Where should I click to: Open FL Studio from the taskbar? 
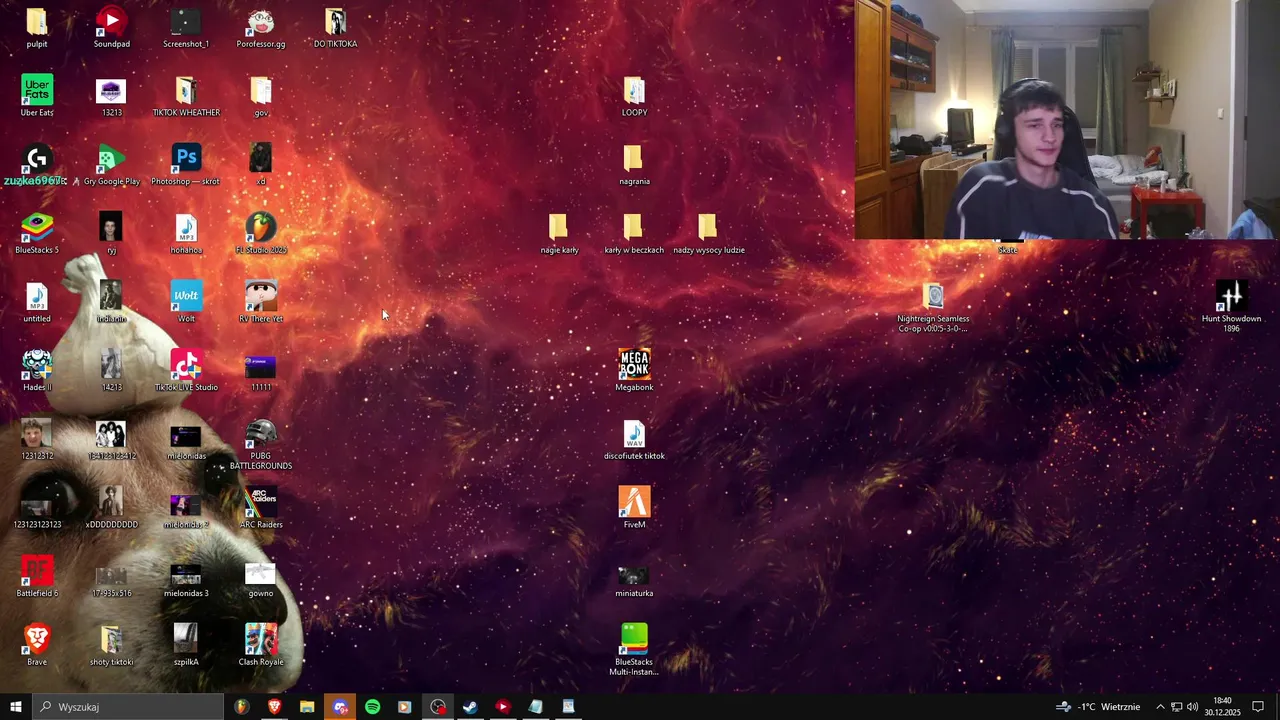(x=242, y=707)
